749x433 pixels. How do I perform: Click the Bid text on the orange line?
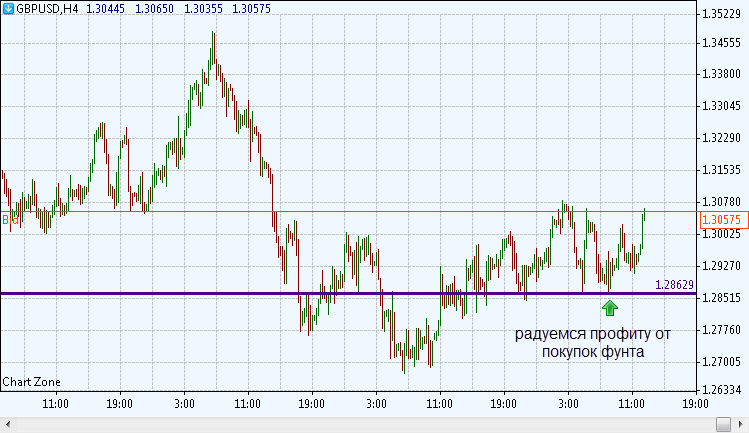(10, 220)
